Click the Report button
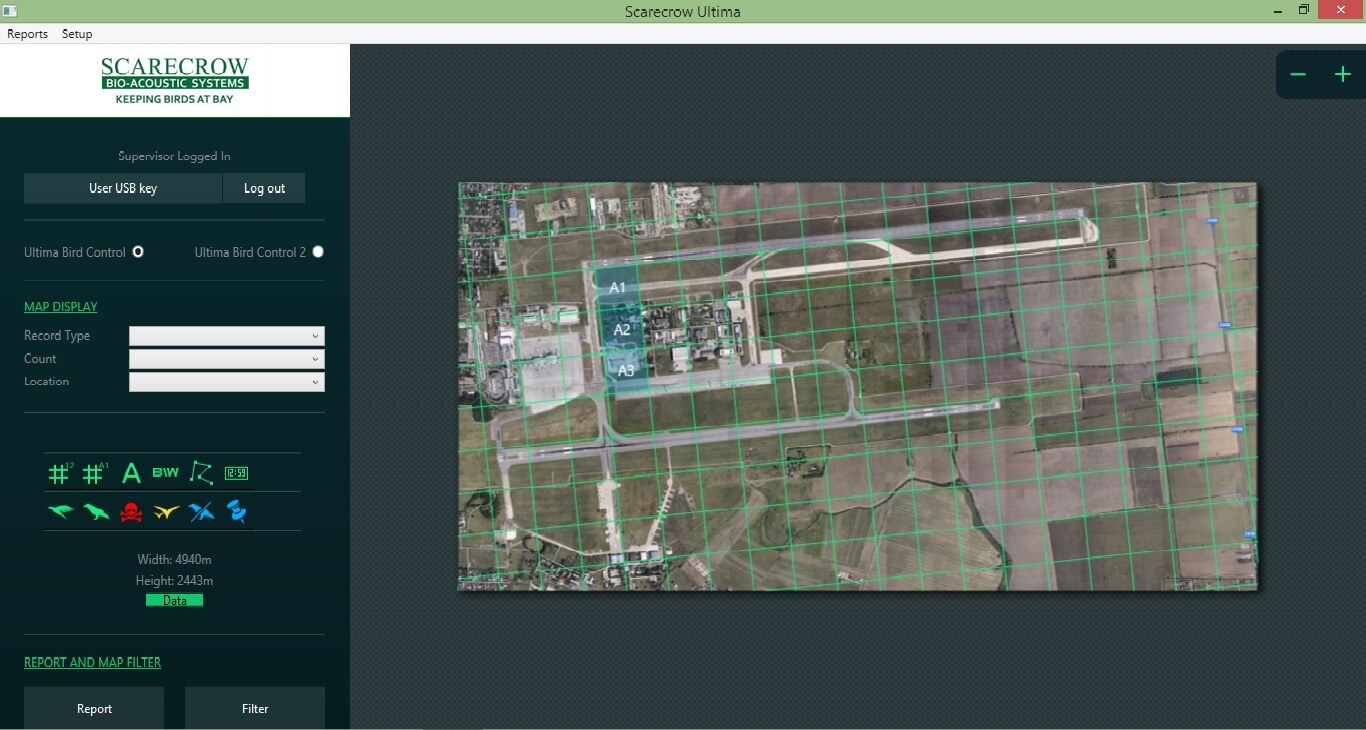Image resolution: width=1366 pixels, height=730 pixels. pyautogui.click(x=94, y=708)
